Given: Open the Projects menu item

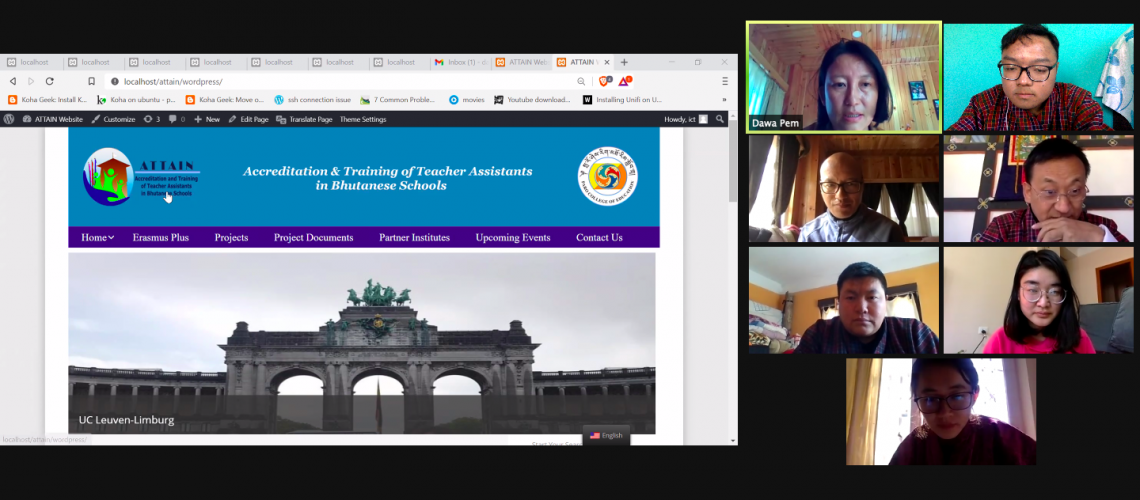Looking at the screenshot, I should [231, 238].
